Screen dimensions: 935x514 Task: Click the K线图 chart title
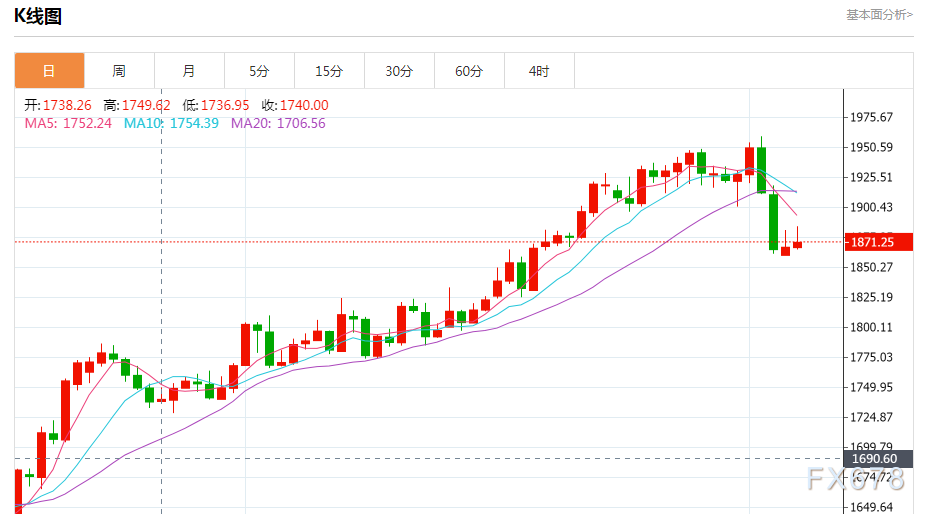point(38,16)
